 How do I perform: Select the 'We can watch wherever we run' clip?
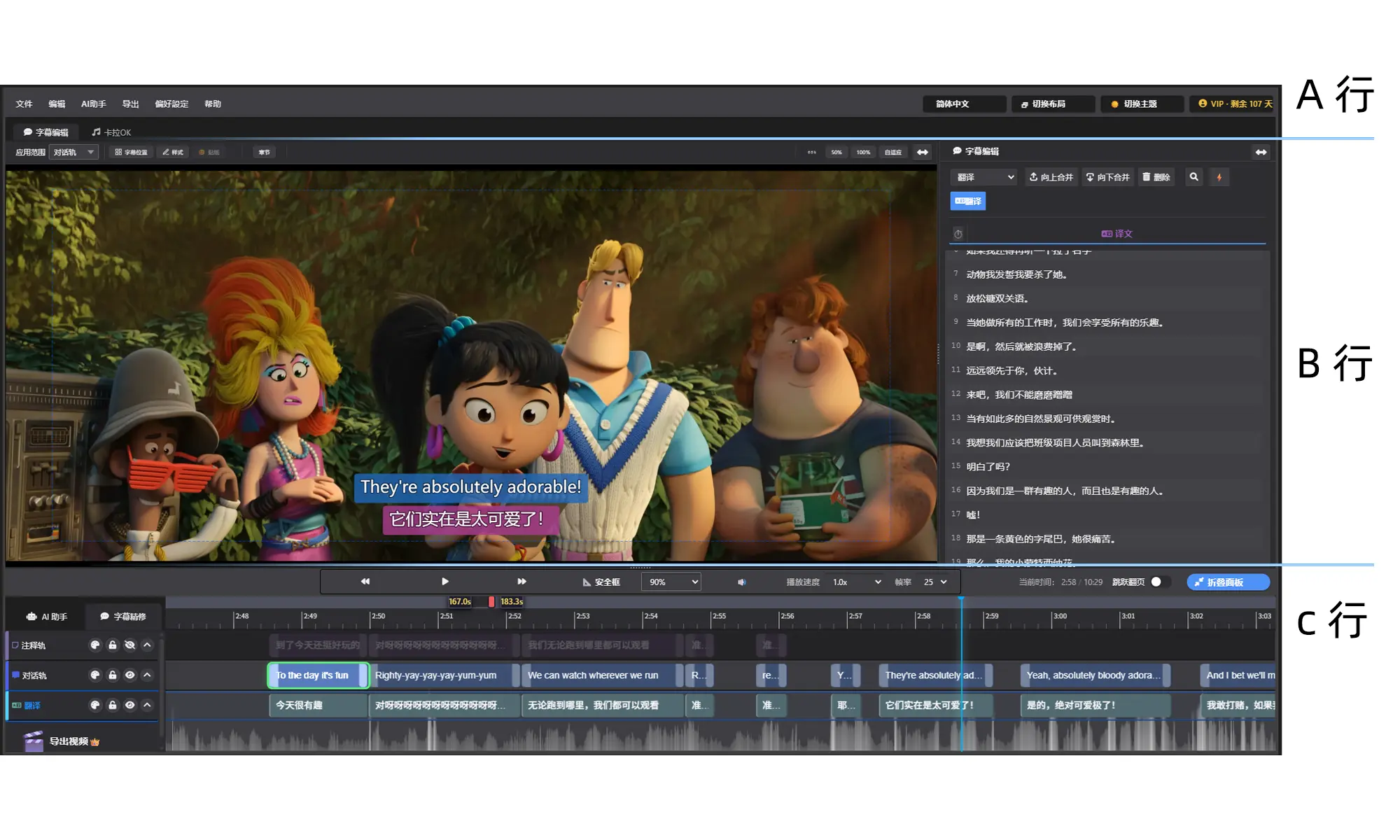pos(602,675)
